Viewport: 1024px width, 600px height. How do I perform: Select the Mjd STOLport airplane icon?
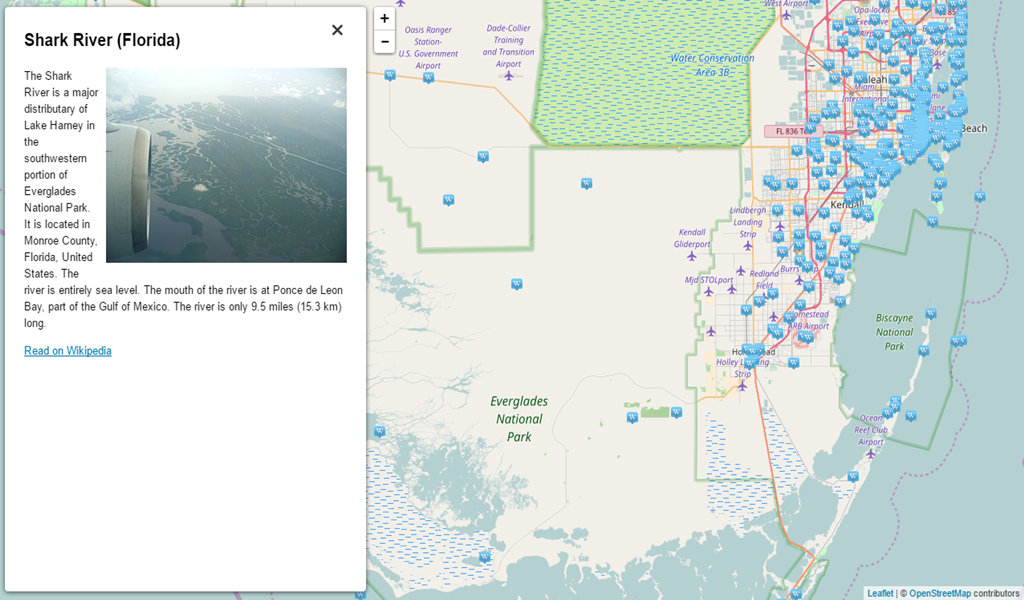708,292
